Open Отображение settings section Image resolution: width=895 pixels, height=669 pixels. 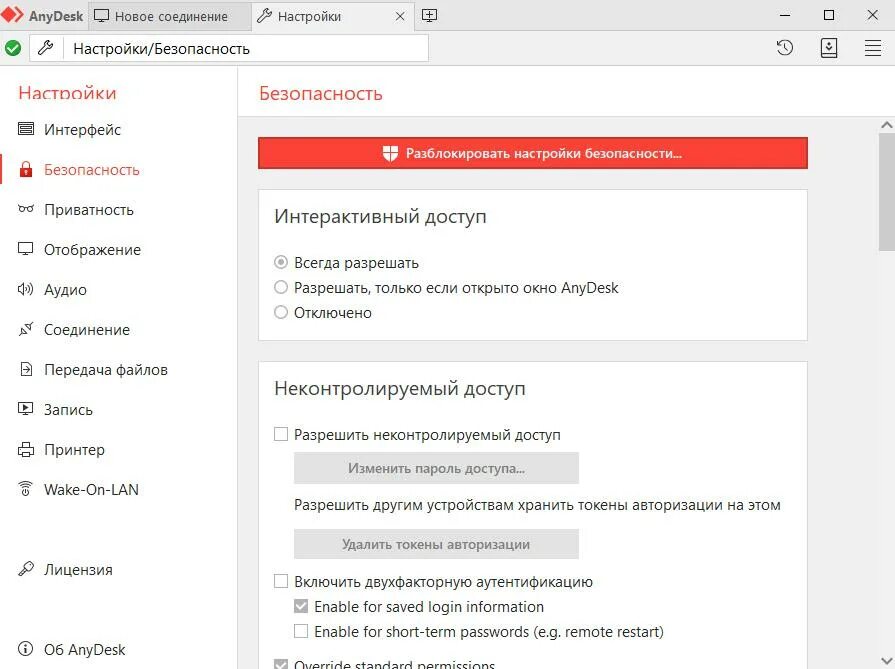pos(92,249)
